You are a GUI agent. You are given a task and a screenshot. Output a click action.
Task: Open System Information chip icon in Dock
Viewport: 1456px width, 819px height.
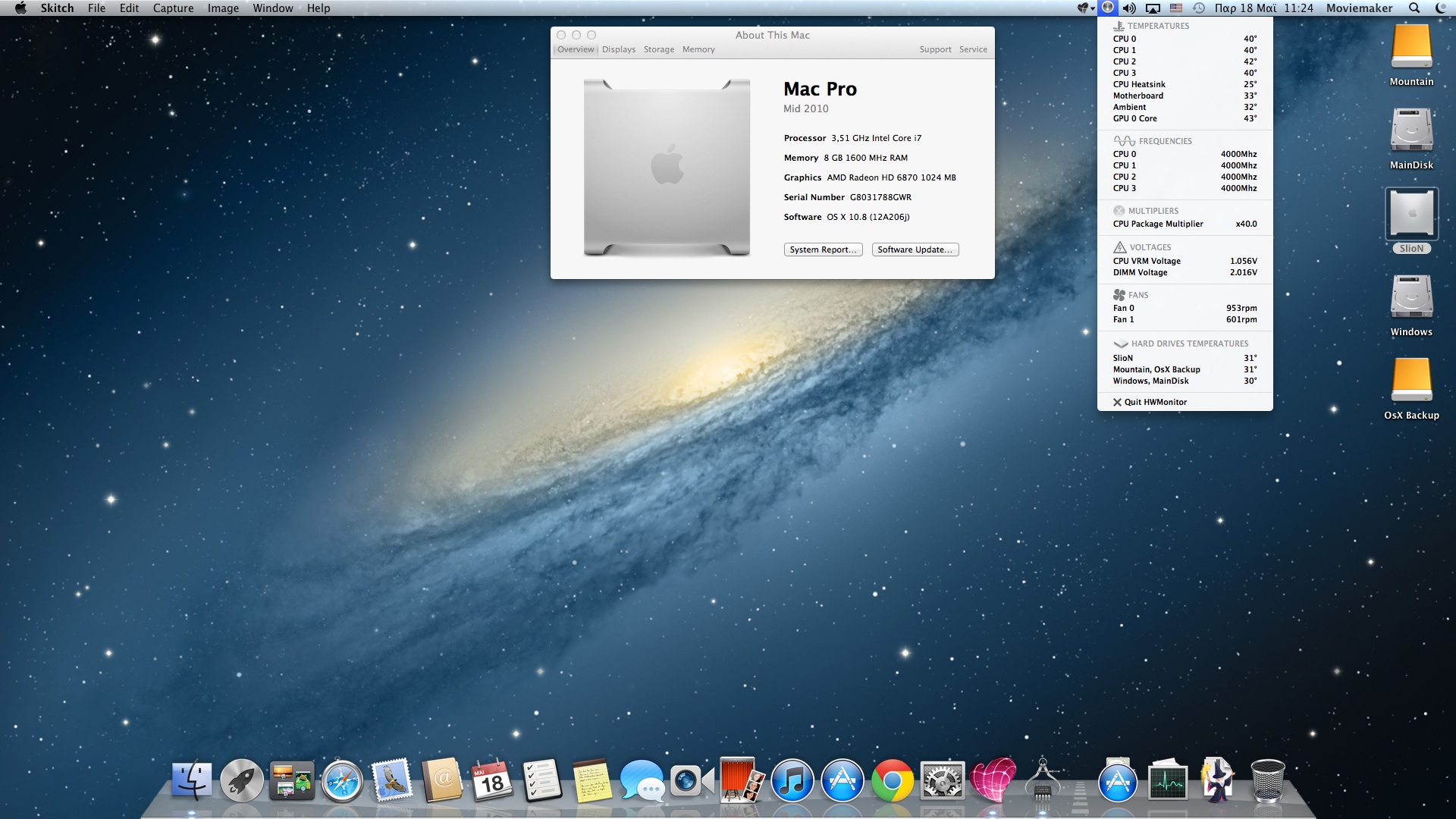click(x=1043, y=780)
